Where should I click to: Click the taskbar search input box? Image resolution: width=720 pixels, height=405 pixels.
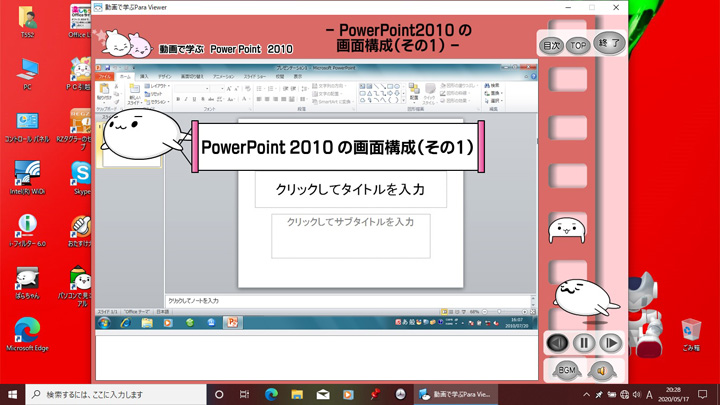coord(115,394)
